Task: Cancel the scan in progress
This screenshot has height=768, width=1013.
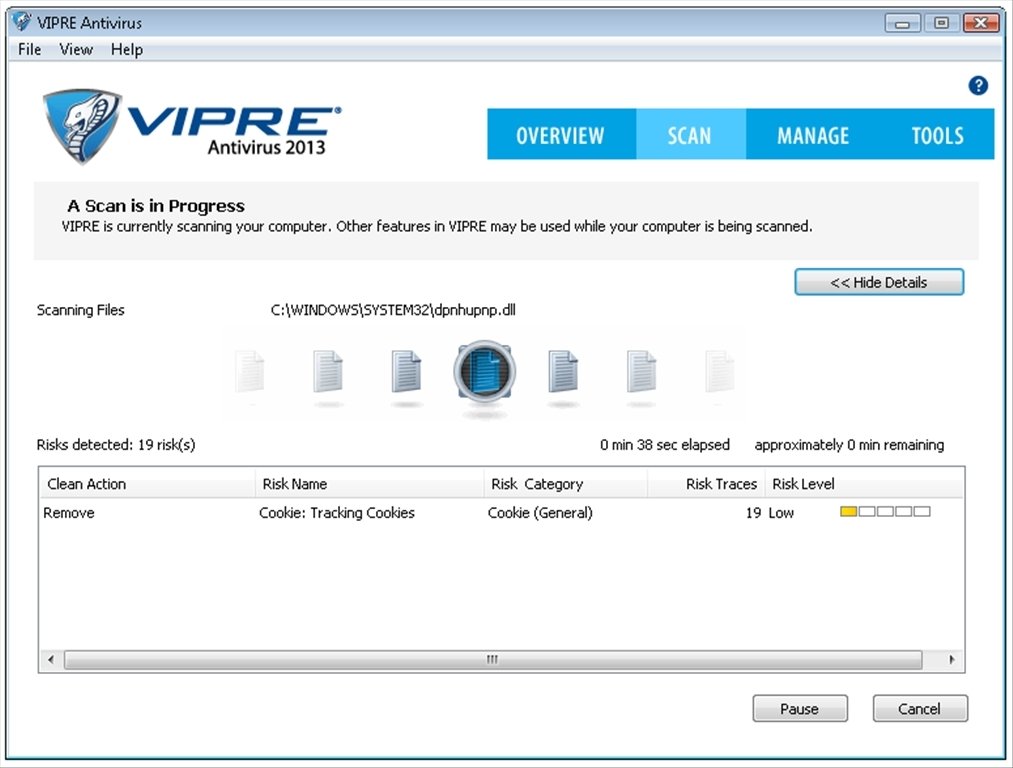Action: 920,709
